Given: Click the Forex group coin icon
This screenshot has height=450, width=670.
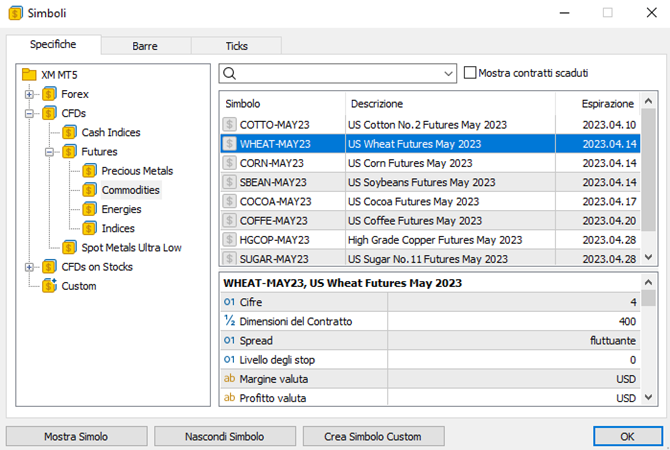Looking at the screenshot, I should [49, 94].
